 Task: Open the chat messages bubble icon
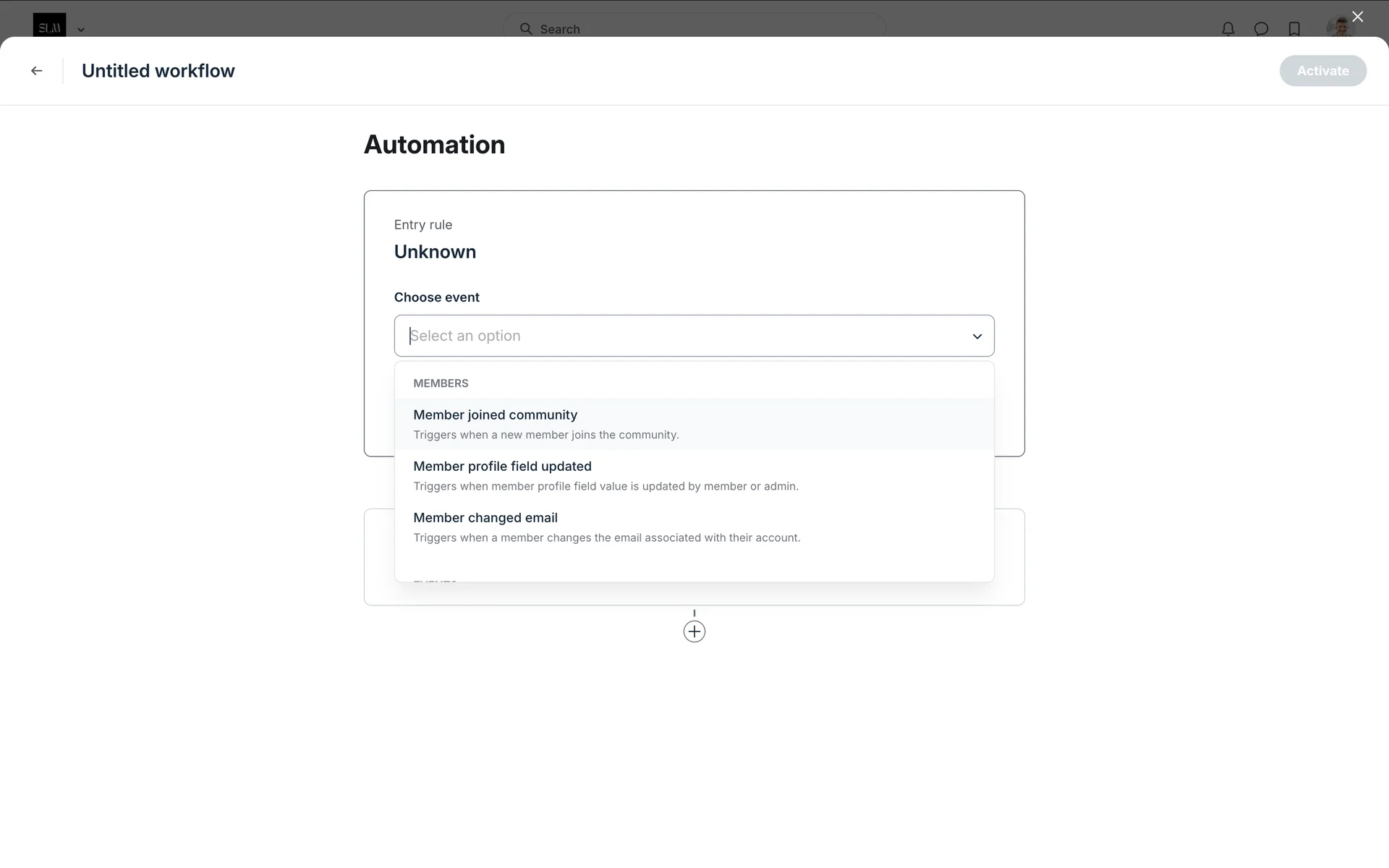pos(1261,29)
